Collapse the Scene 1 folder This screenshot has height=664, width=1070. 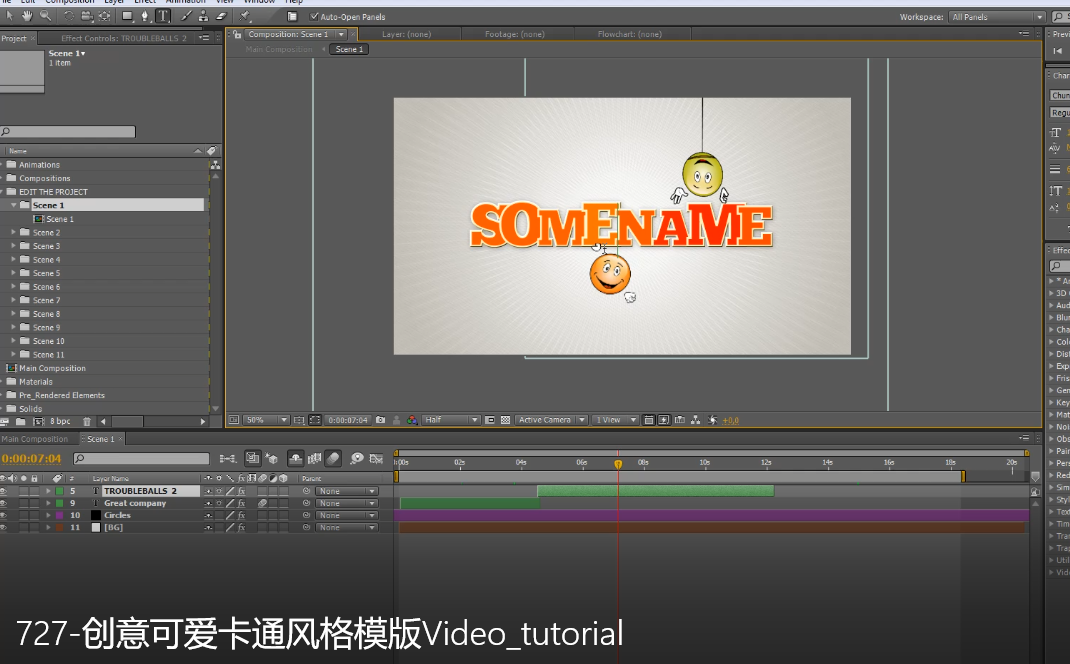(x=13, y=205)
